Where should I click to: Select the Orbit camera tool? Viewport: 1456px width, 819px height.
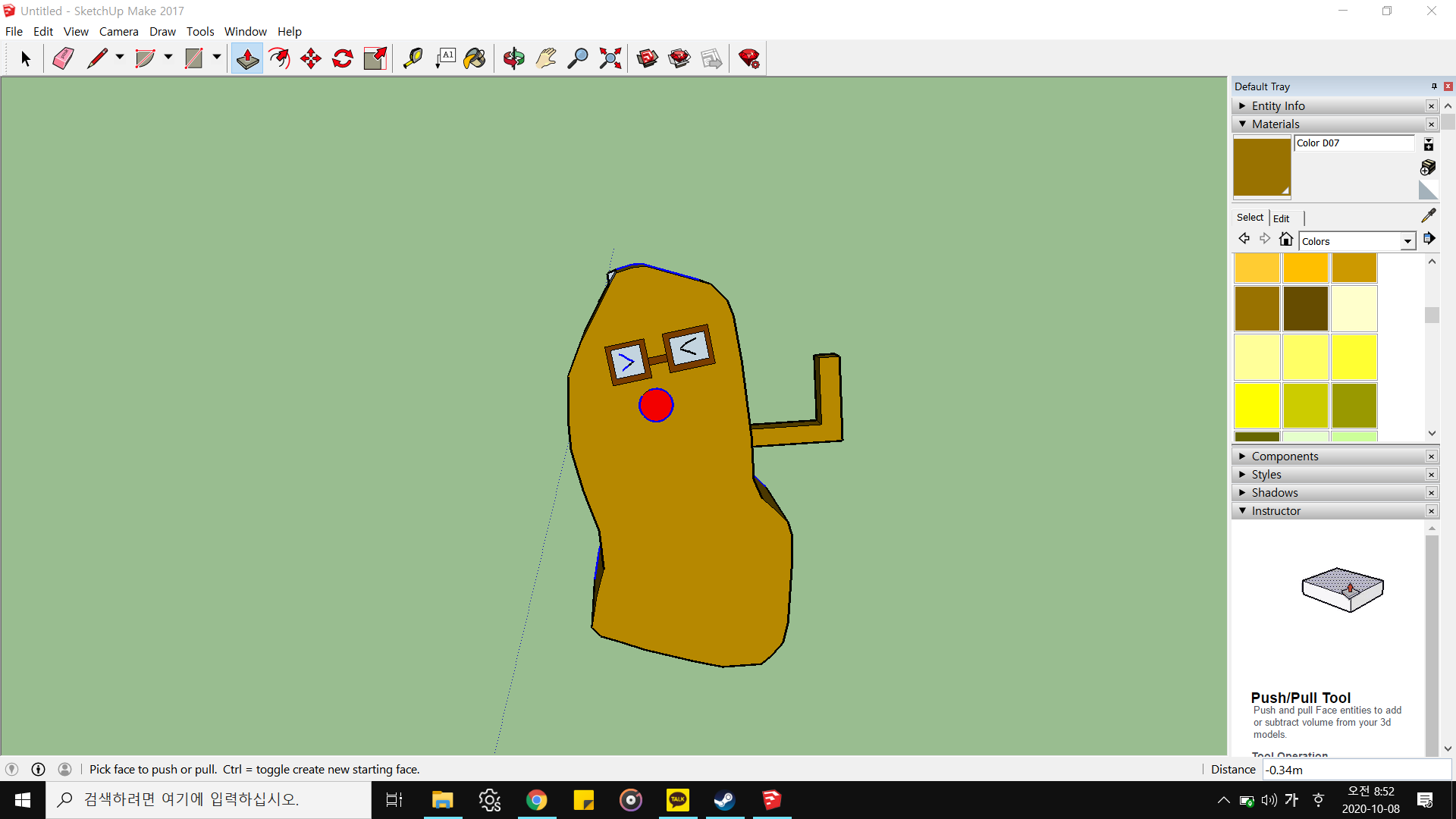514,58
